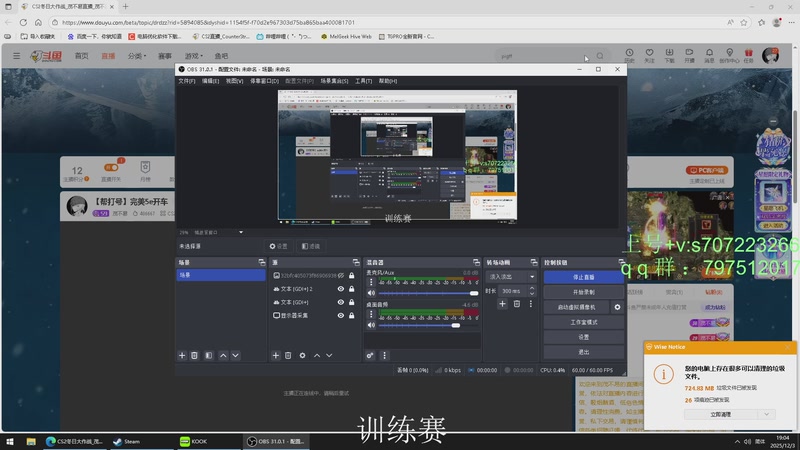Show hidden icons chevron in the system tray
This screenshot has width=800, height=450.
737,441
